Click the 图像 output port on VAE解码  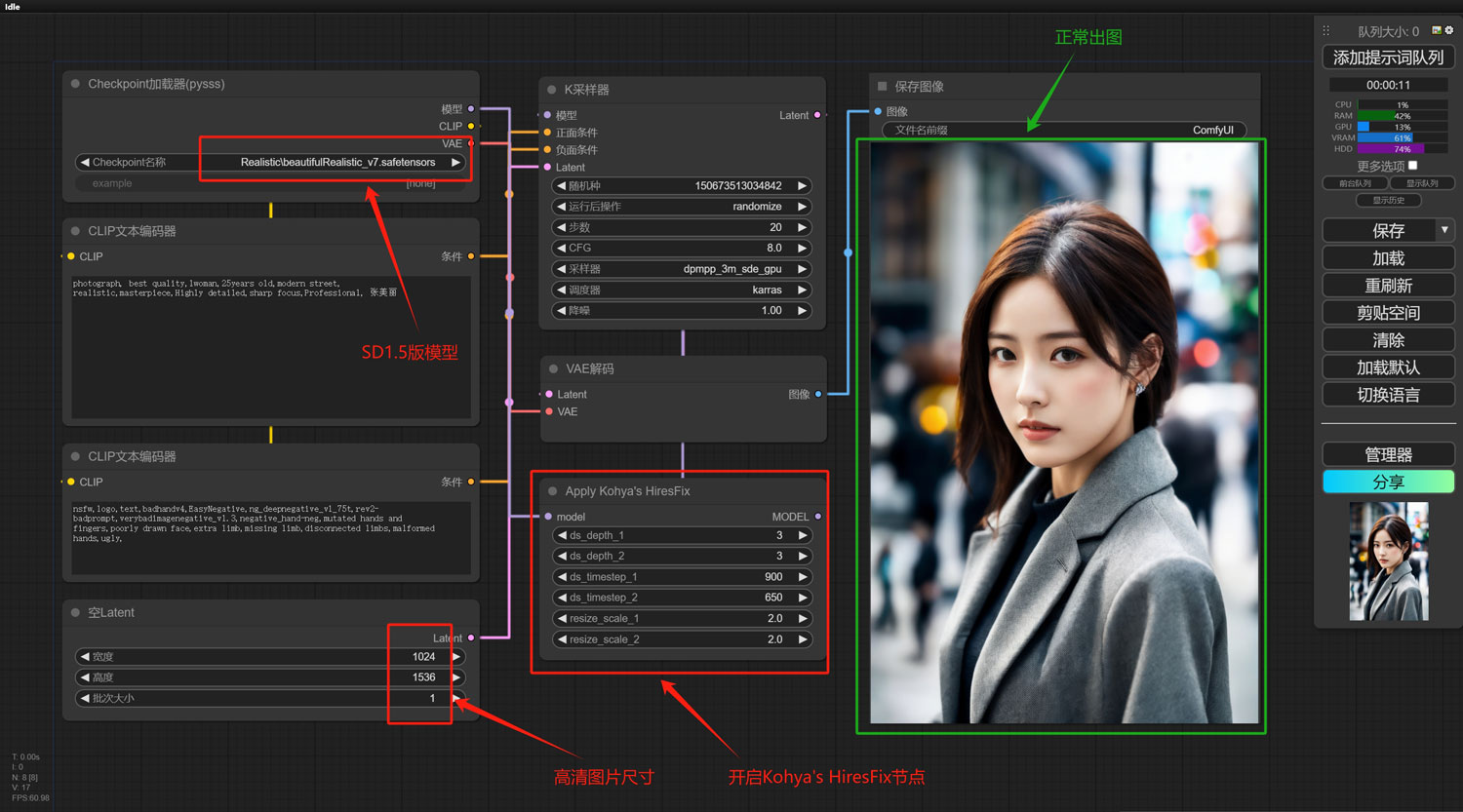point(817,395)
